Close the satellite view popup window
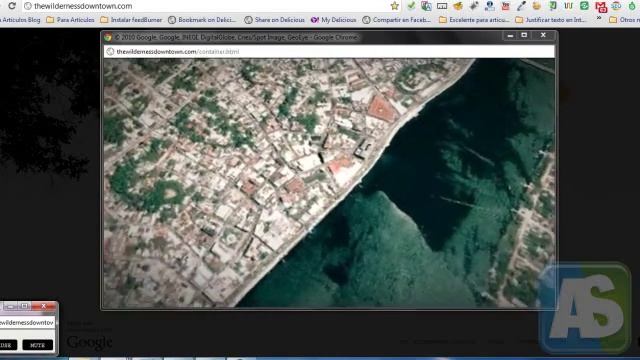This screenshot has height=360, width=640. tap(543, 36)
